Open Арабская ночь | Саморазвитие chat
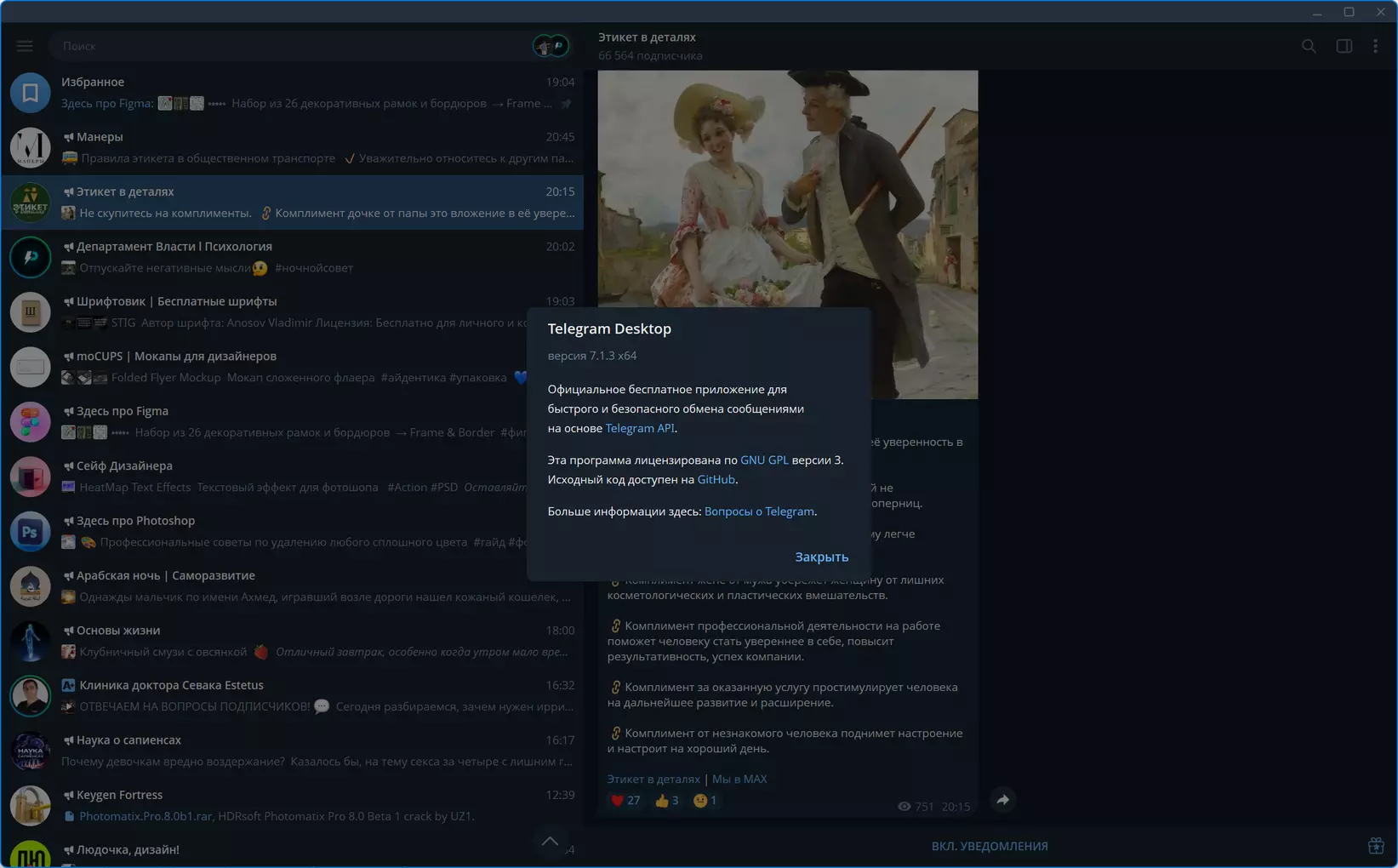Viewport: 1398px width, 868px height. [x=292, y=586]
